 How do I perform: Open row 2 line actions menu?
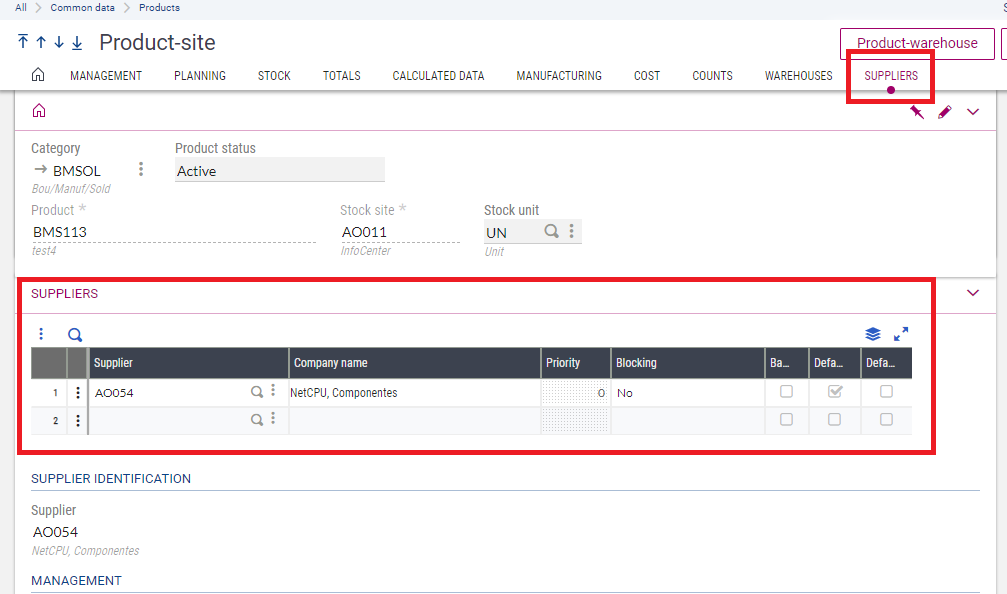click(78, 421)
